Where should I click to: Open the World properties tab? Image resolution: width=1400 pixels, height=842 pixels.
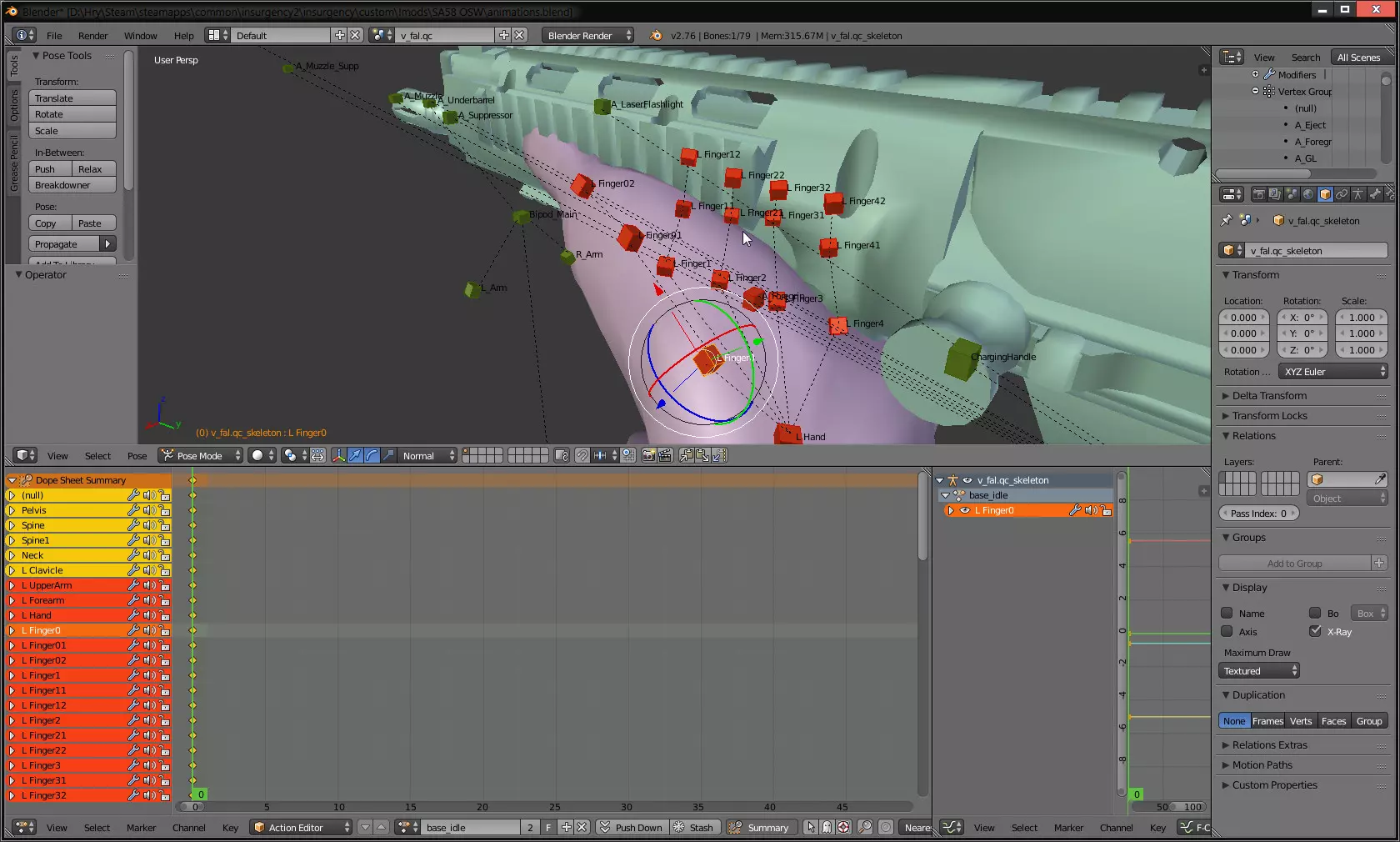[x=1308, y=194]
